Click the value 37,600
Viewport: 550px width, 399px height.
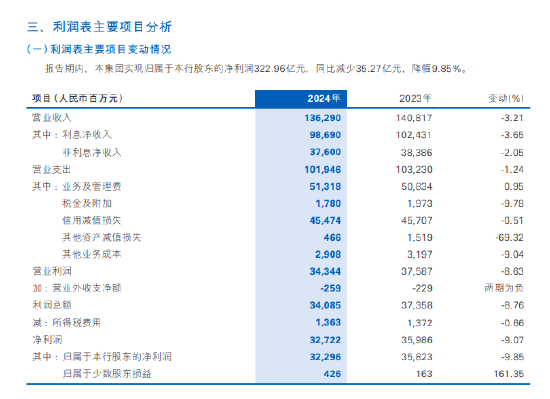point(325,152)
